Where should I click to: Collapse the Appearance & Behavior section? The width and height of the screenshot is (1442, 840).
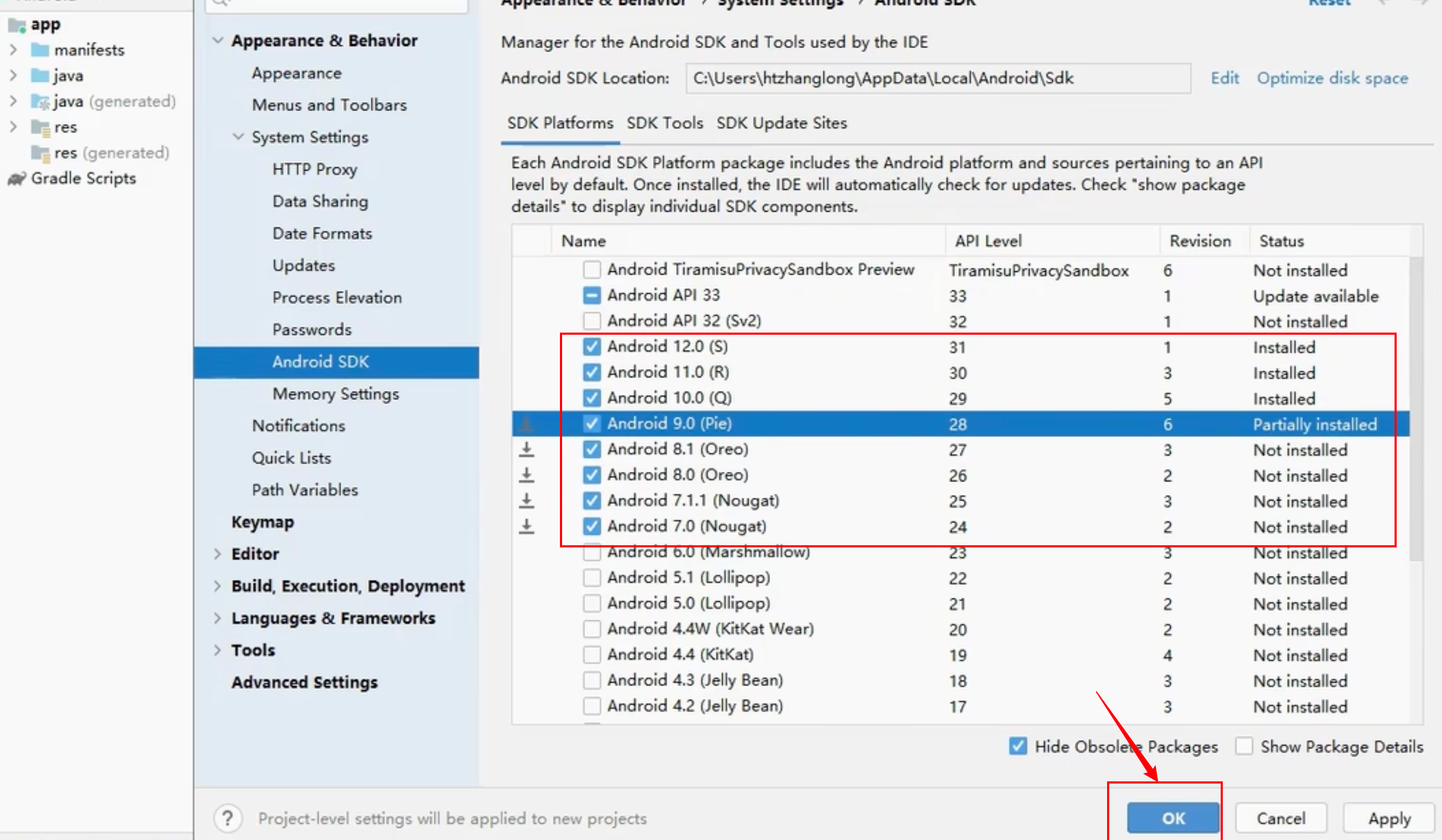click(218, 41)
